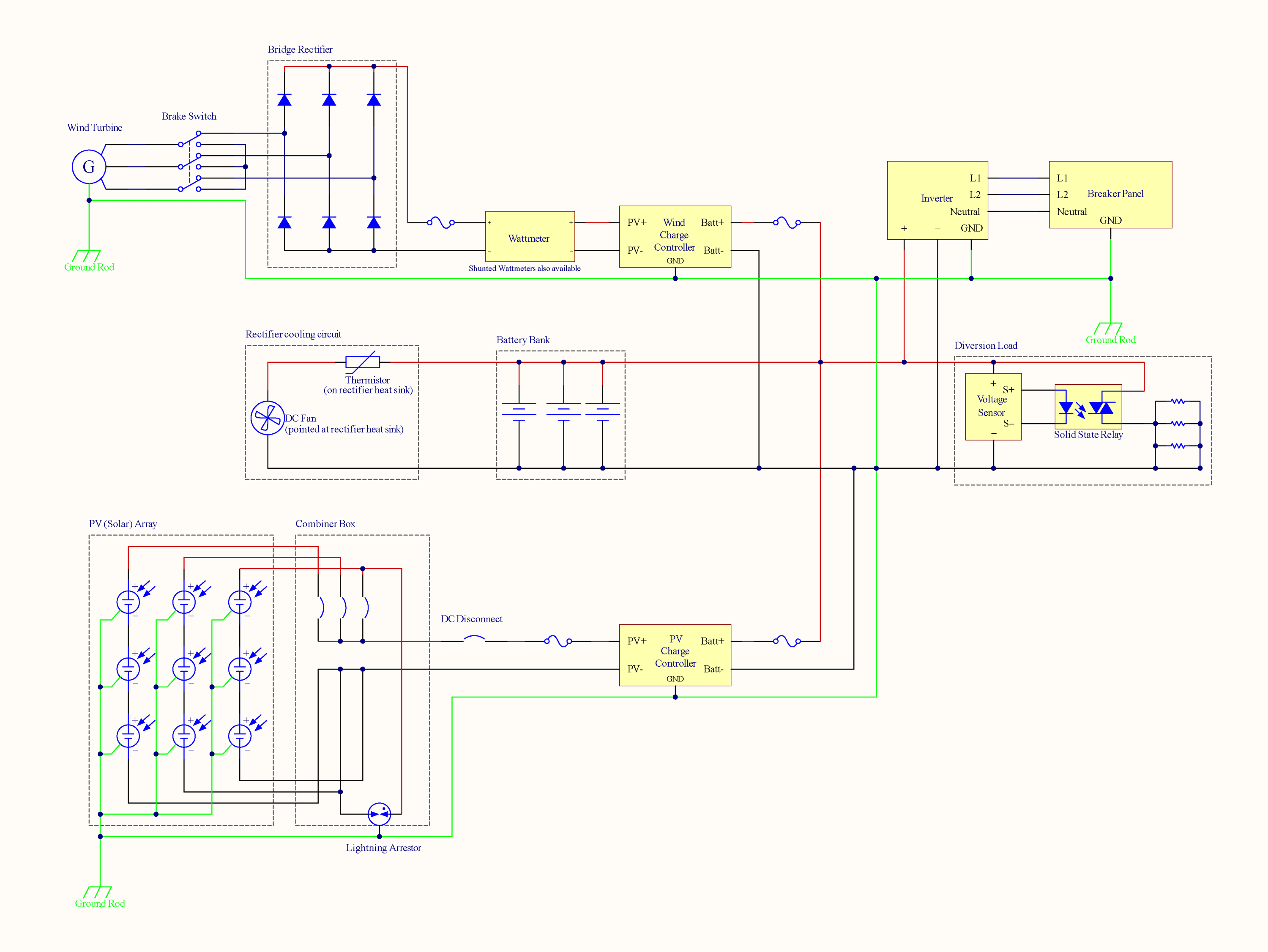Select the Combiner Box label

(x=325, y=524)
